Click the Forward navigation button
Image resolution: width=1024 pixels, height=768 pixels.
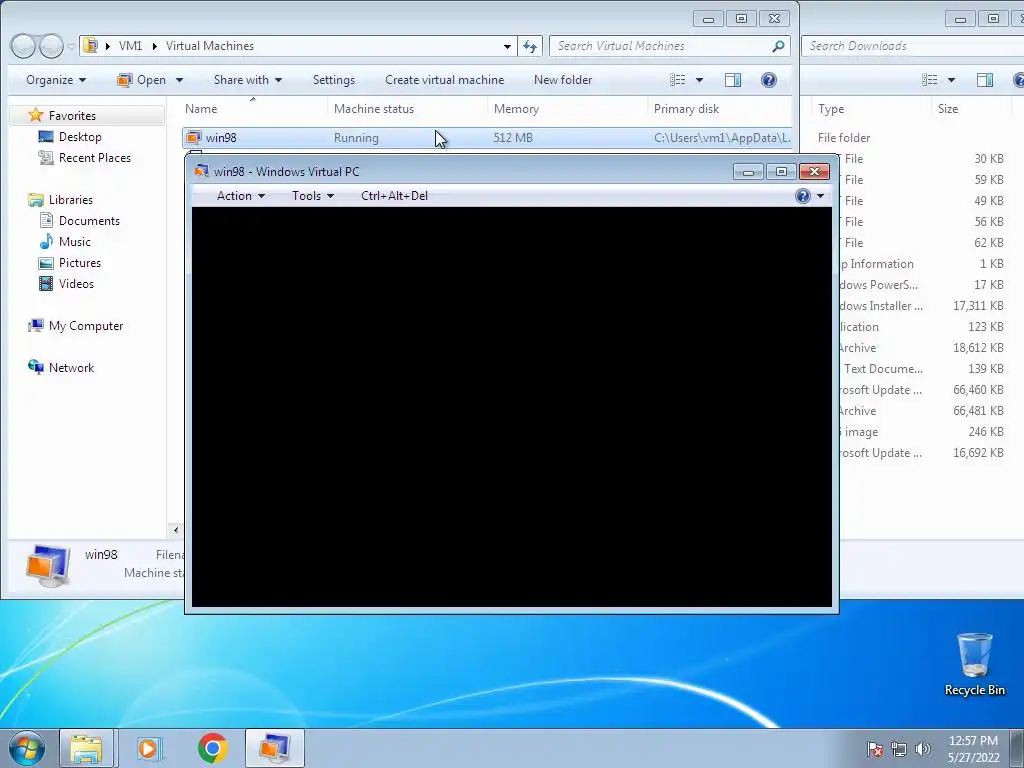pyautogui.click(x=52, y=46)
